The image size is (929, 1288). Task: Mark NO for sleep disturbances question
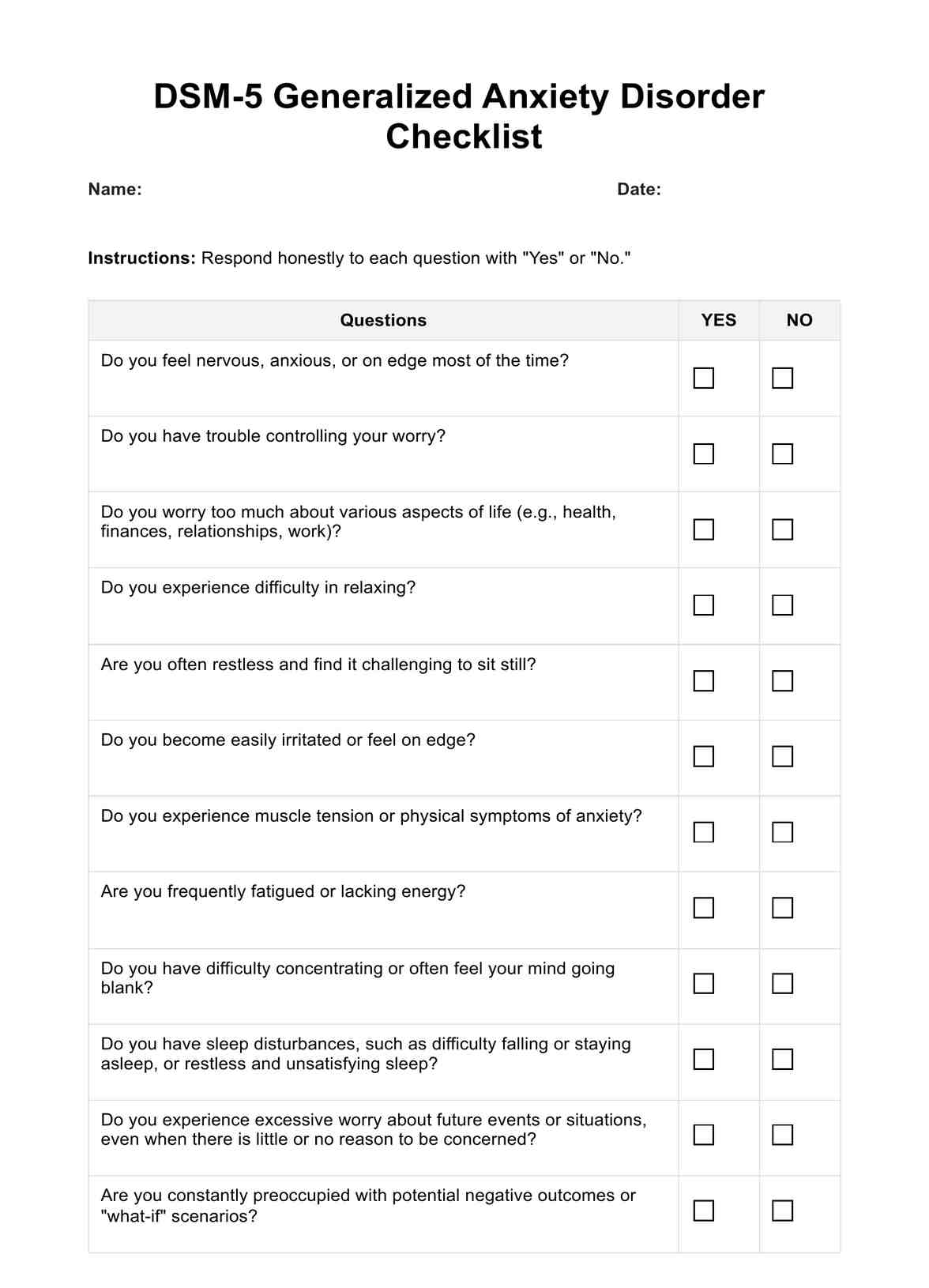pos(782,1059)
